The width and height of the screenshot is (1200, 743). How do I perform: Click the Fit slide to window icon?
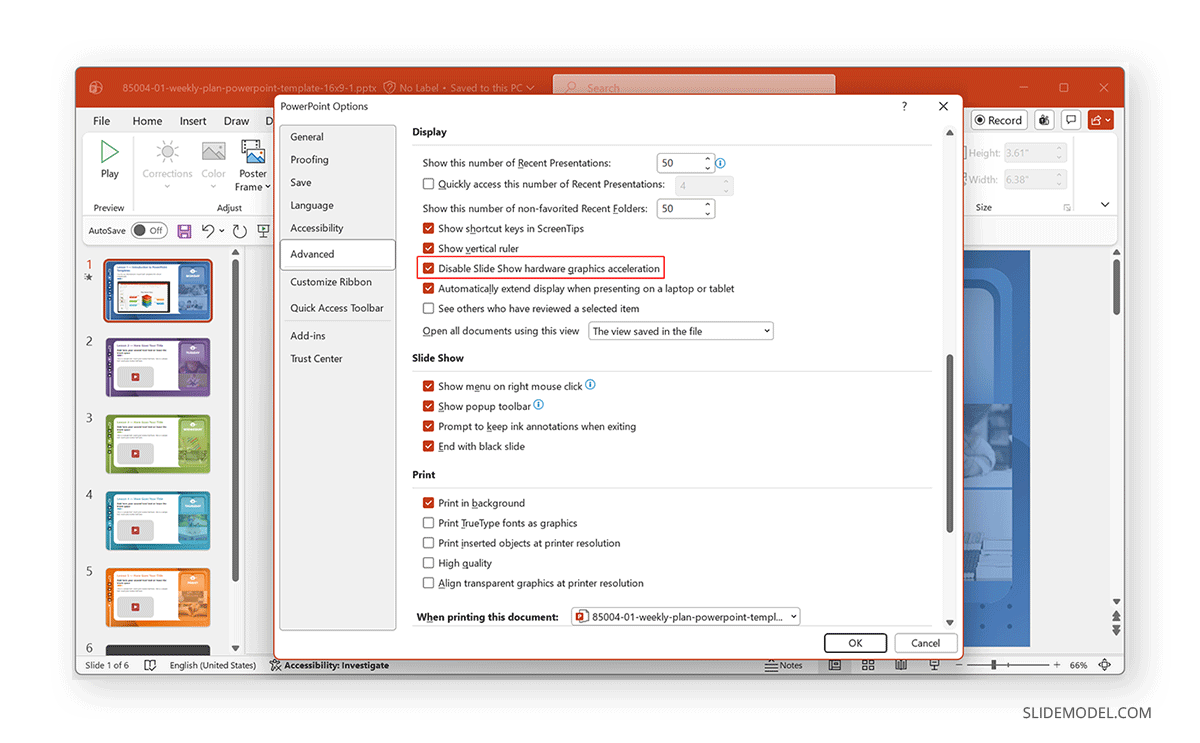tap(1104, 664)
